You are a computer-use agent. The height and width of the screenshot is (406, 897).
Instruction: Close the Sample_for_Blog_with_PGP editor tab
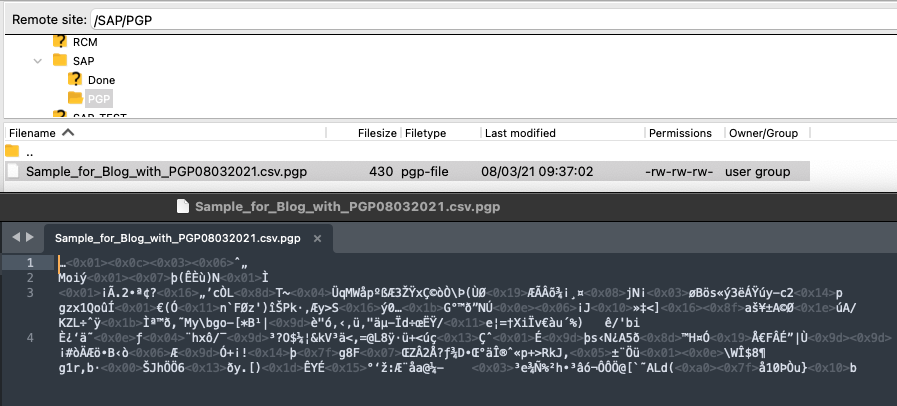314,238
